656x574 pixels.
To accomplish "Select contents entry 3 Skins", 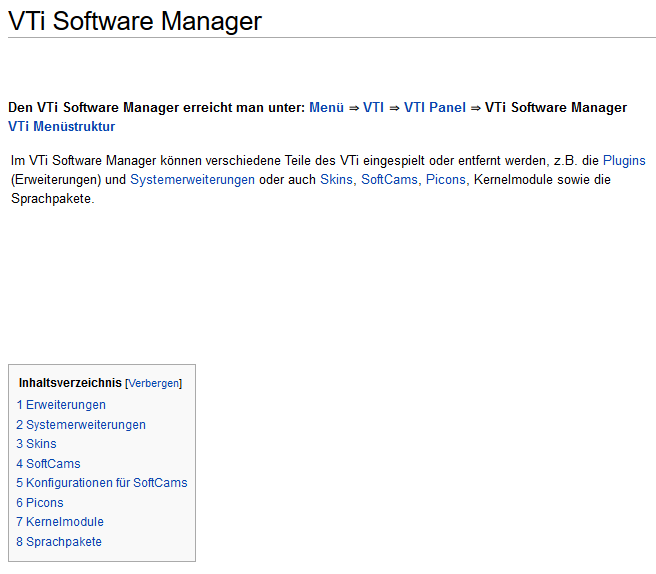I will (36, 444).
